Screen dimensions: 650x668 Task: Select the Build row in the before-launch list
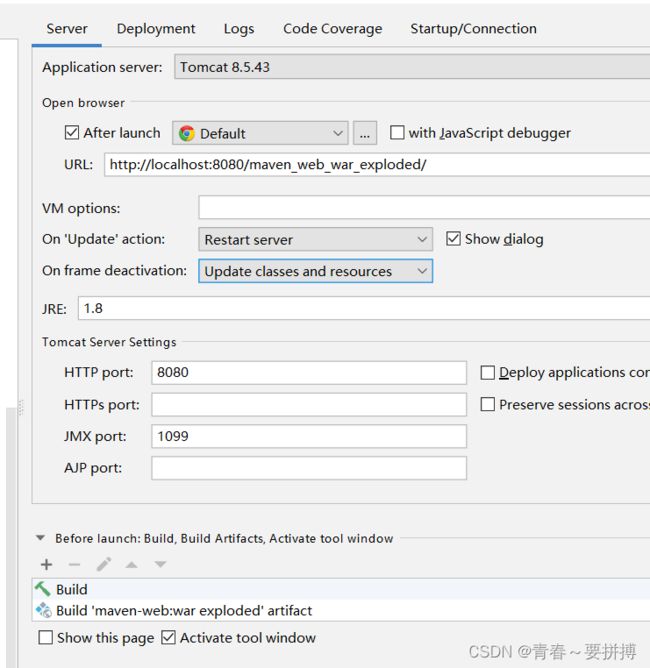341,589
